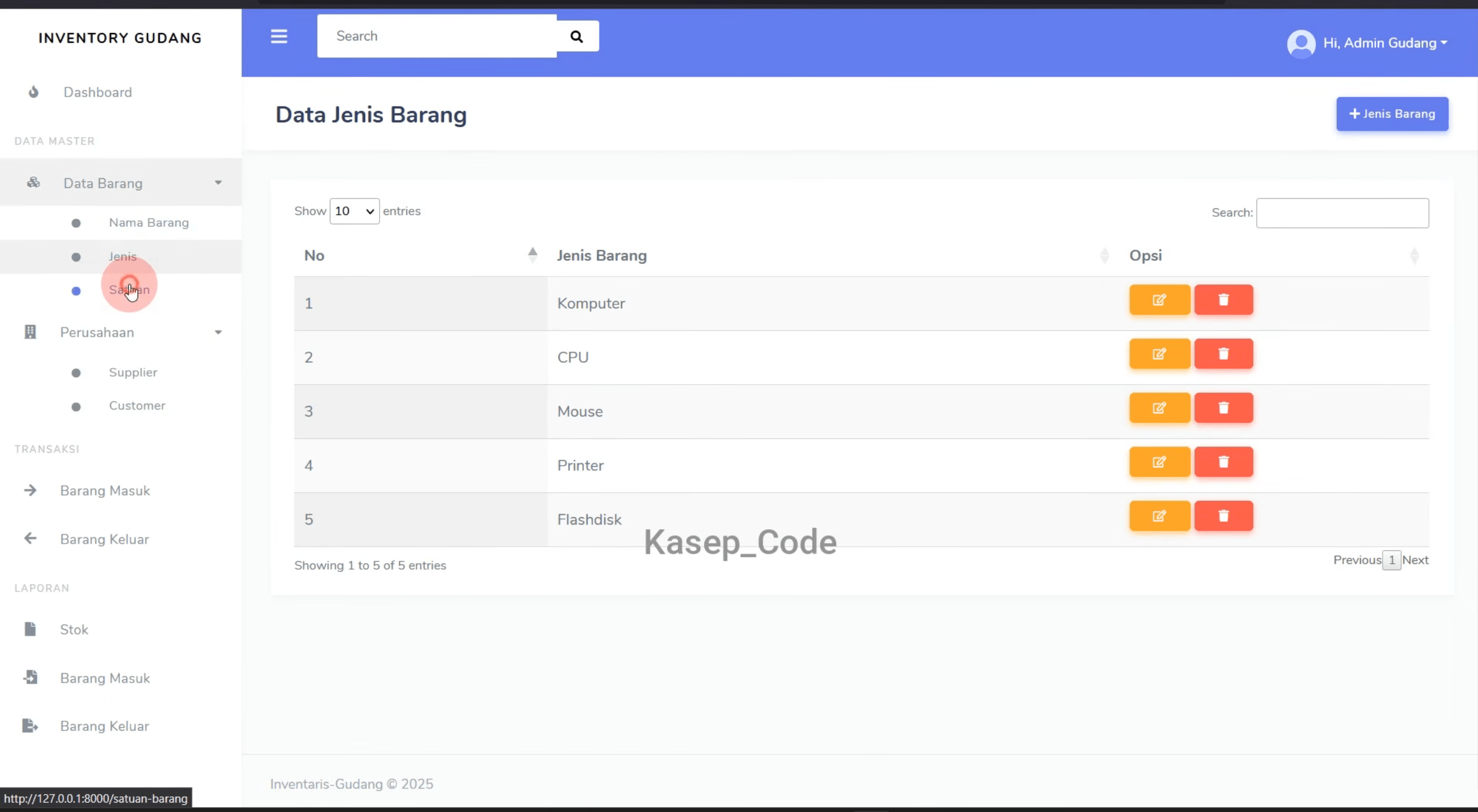Edit the Printer row
1478x812 pixels.
point(1159,462)
